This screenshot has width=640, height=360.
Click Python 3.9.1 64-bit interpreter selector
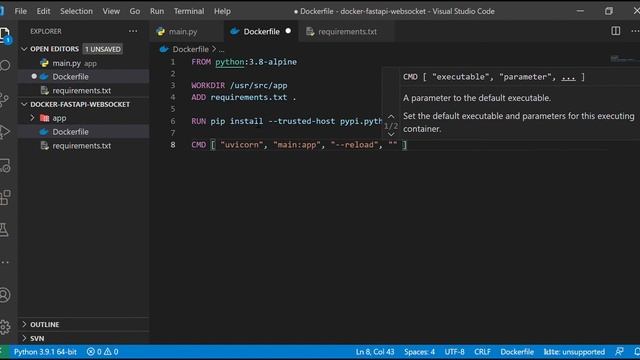point(45,351)
